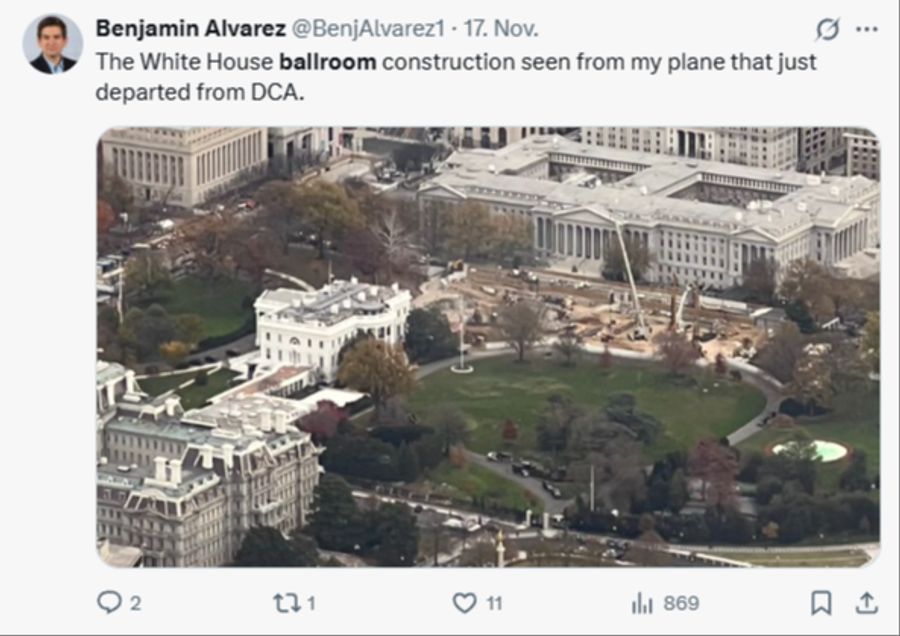Click the reply count number 2
Viewport: 900px width, 636px height.
point(135,603)
